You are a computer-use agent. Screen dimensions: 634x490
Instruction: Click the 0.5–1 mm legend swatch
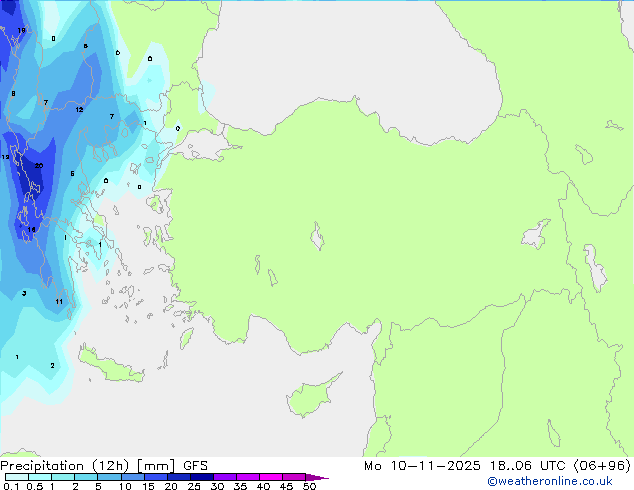point(40,477)
